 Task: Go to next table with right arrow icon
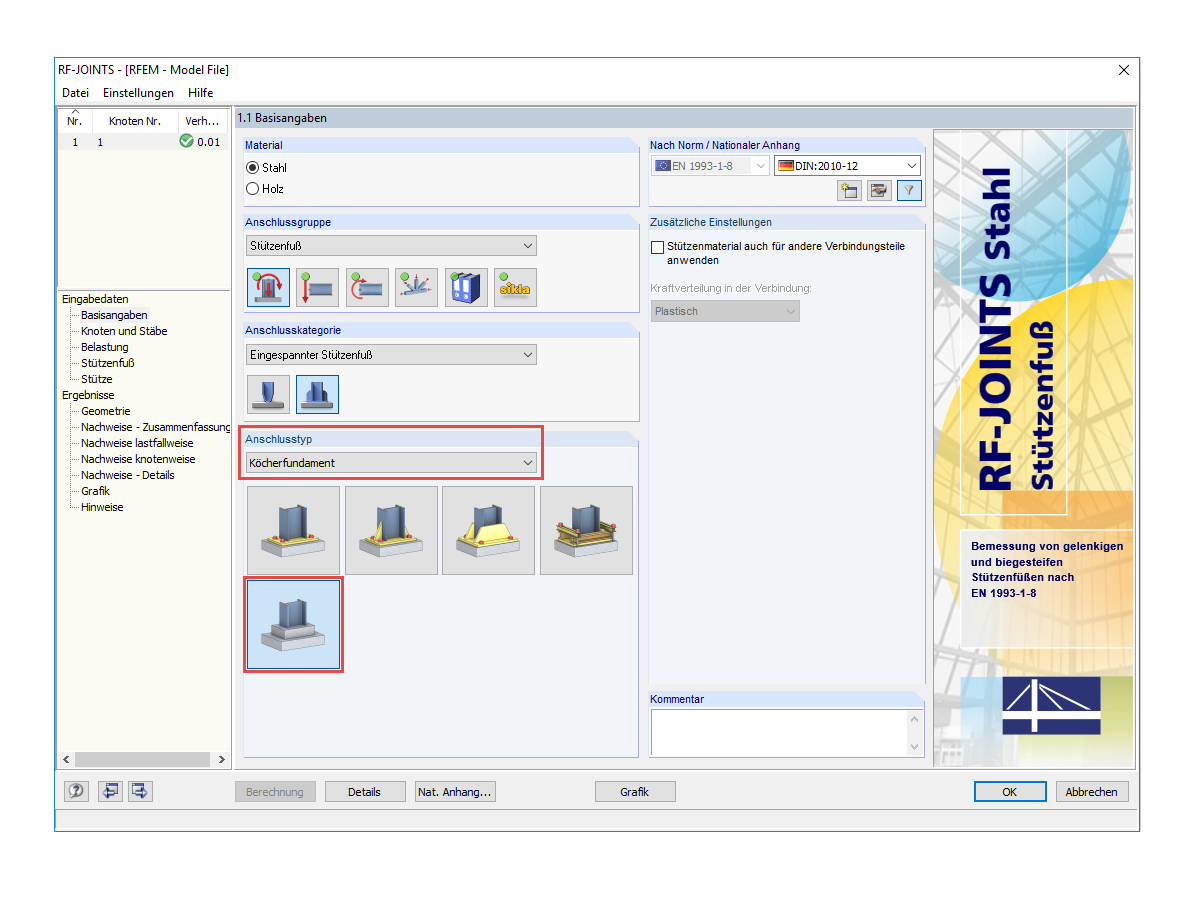pyautogui.click(x=140, y=791)
